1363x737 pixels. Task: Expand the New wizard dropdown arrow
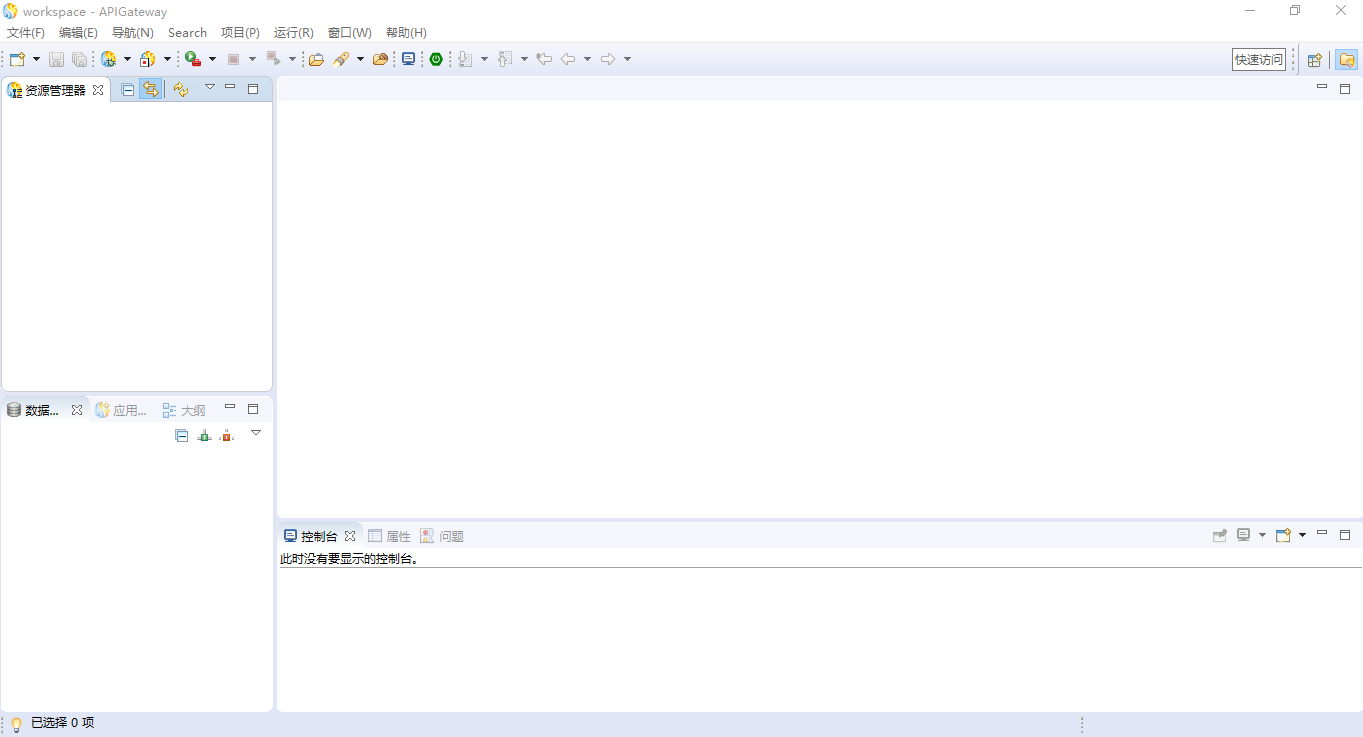37,59
